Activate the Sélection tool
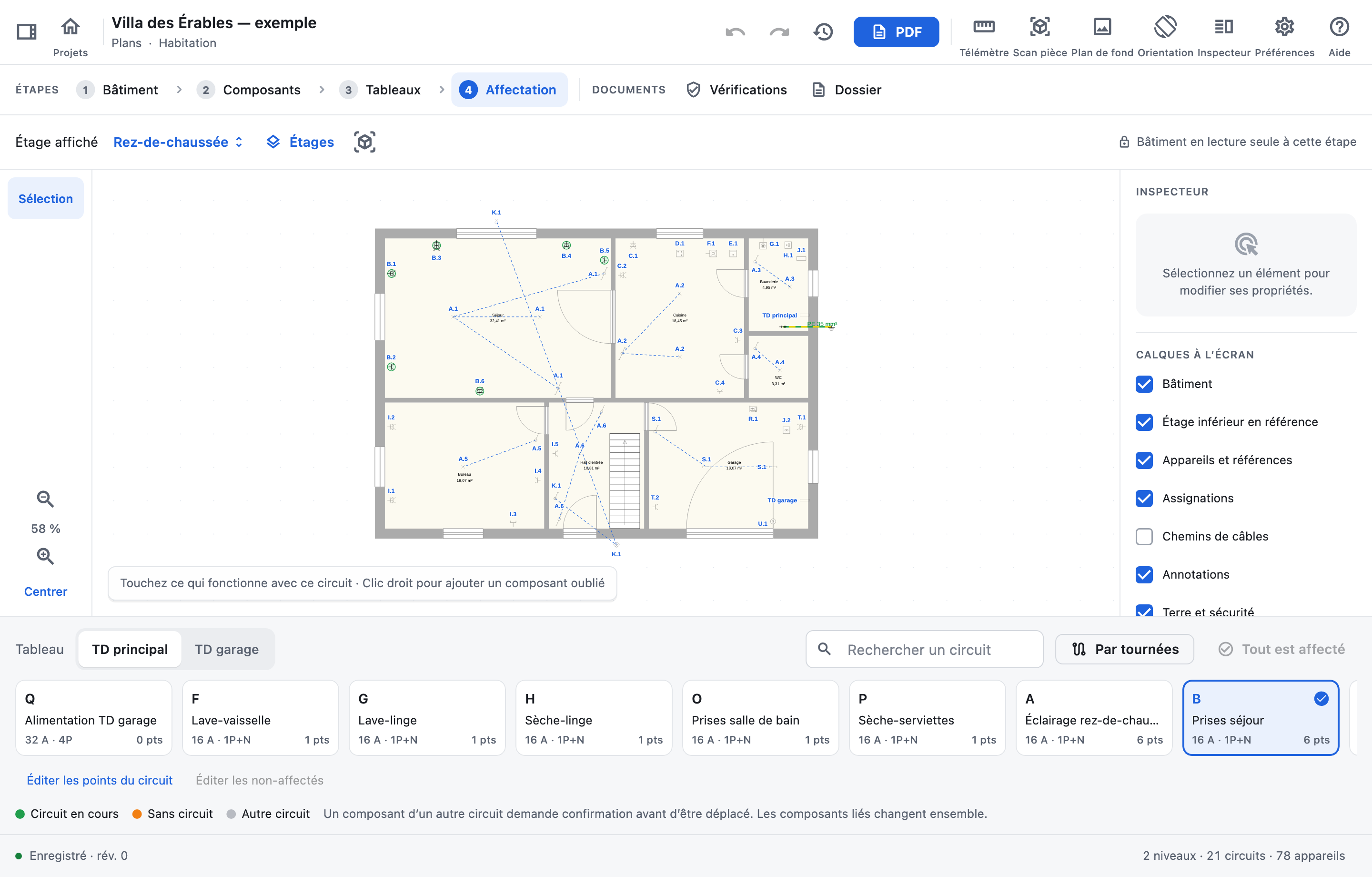 [x=46, y=198]
